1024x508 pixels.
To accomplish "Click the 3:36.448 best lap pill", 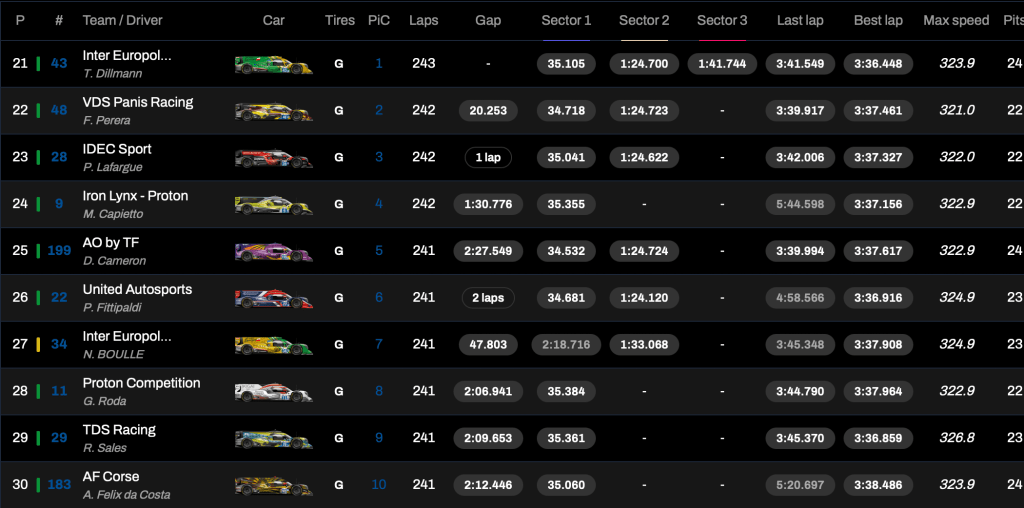I will click(x=878, y=64).
